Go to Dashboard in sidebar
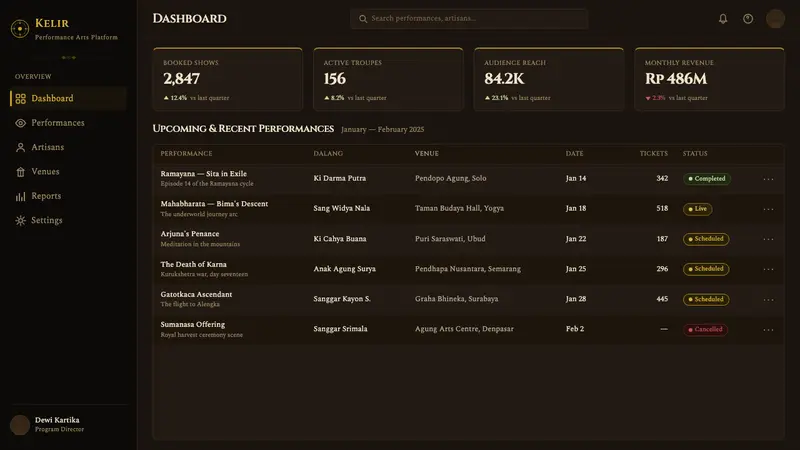Image resolution: width=800 pixels, height=450 pixels. click(68, 98)
